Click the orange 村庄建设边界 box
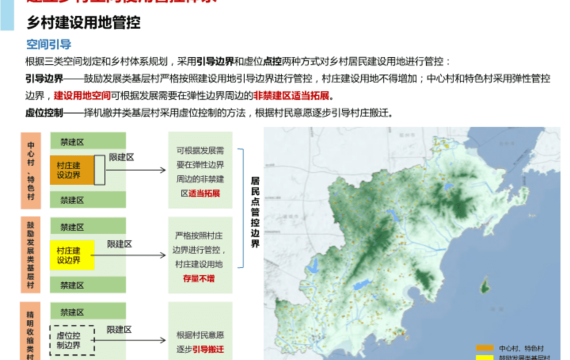This screenshot has height=360, width=570. click(72, 170)
